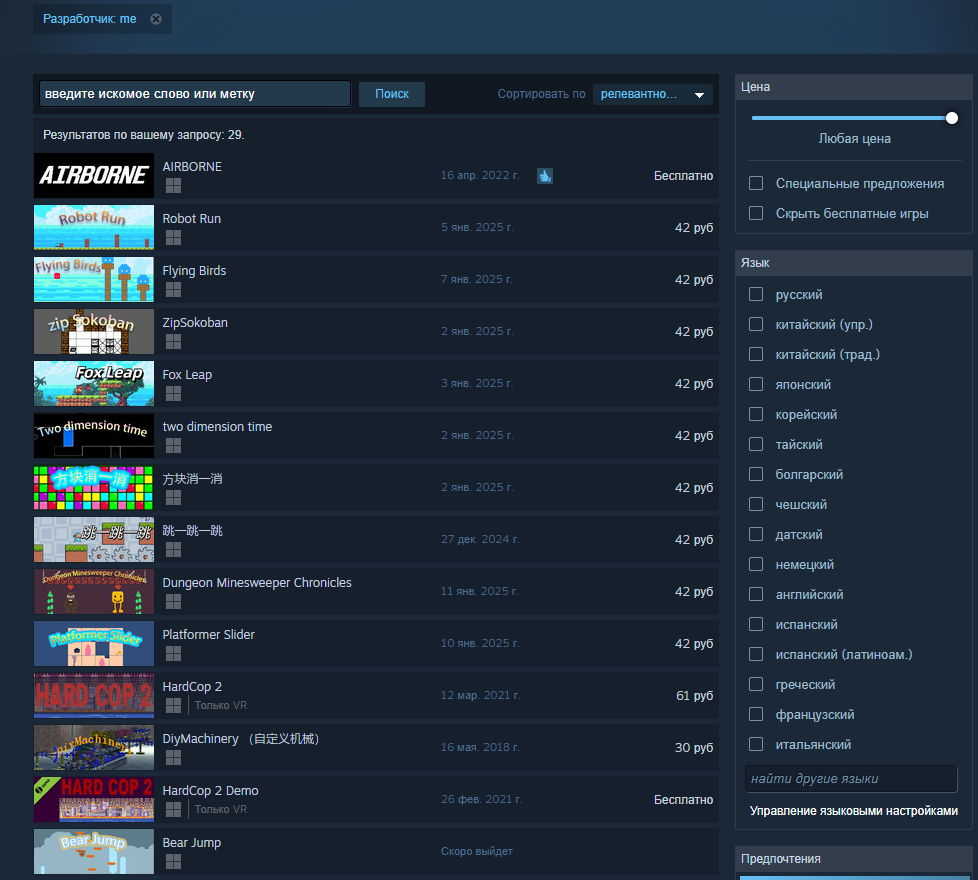Click the Windows icon under Dungeon Minesweeper Chronicles
This screenshot has width=978, height=880.
click(173, 601)
